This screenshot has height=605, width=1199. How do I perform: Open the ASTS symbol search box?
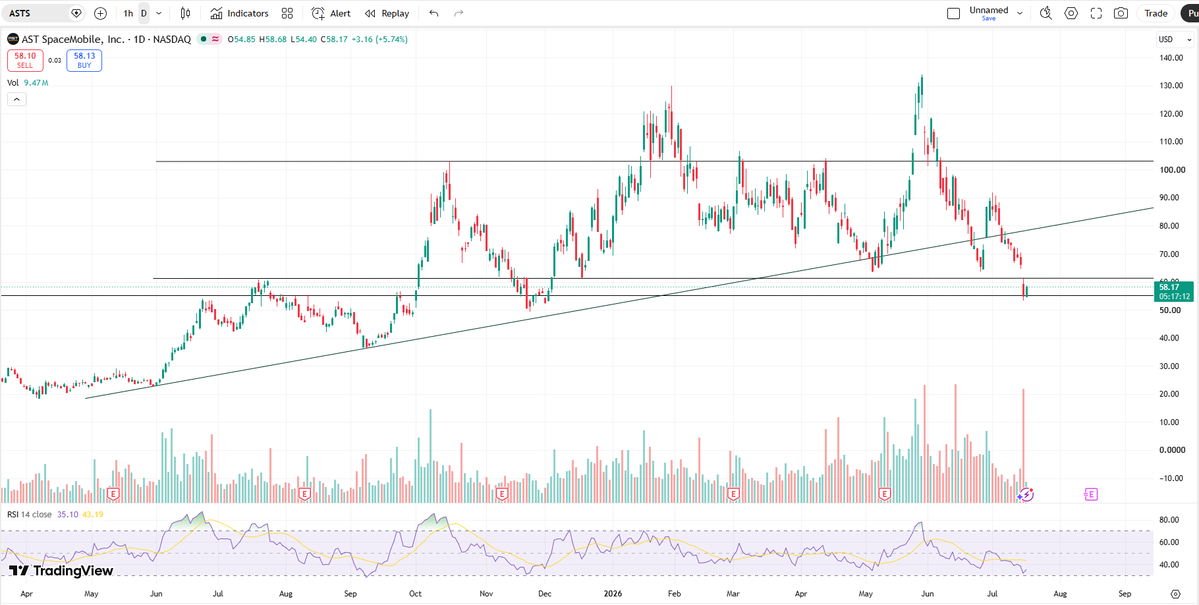coord(44,13)
